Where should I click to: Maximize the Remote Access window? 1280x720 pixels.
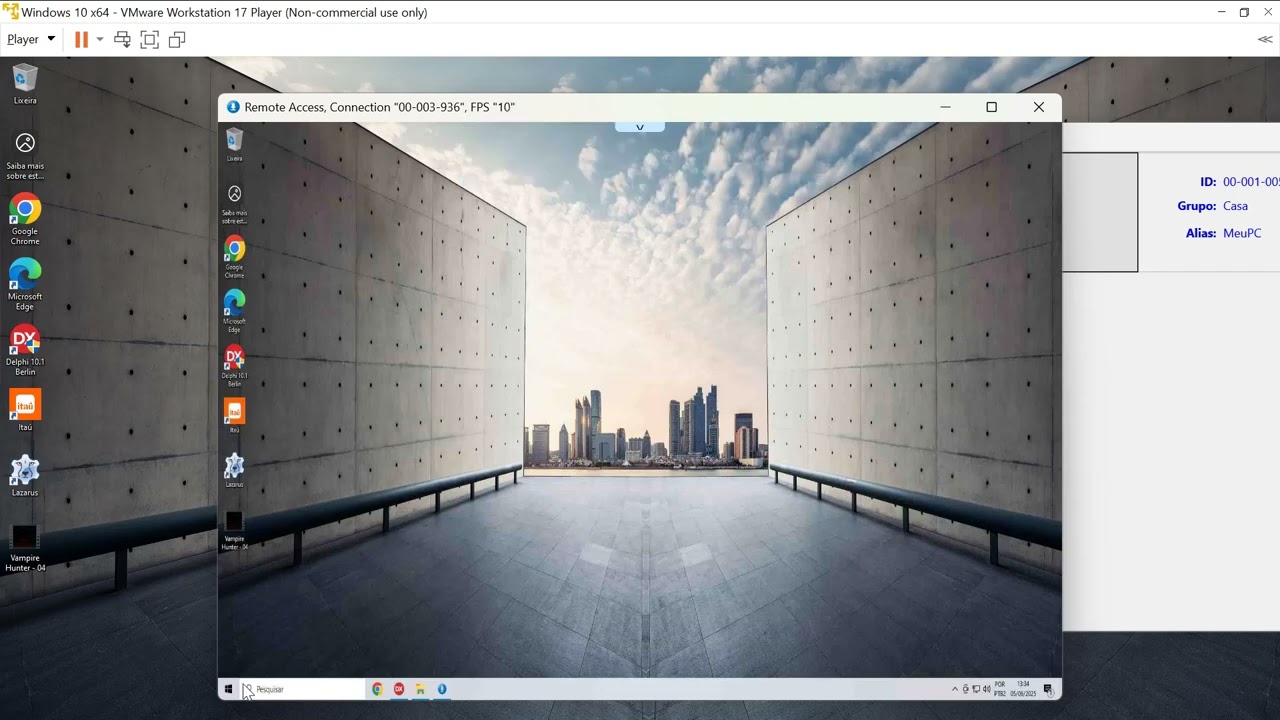991,107
